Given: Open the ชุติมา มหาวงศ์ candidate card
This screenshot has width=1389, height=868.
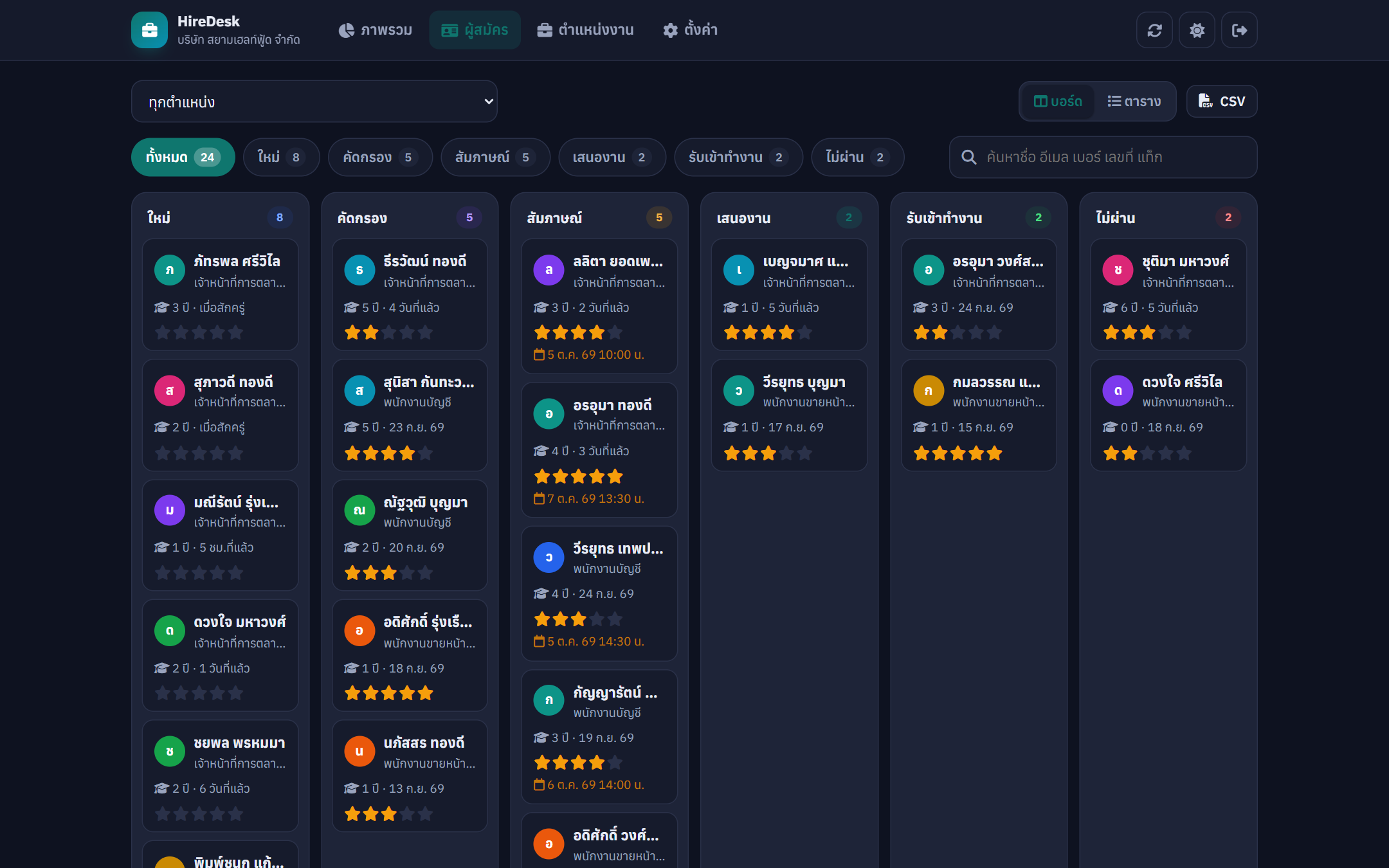Looking at the screenshot, I should coord(1168,295).
